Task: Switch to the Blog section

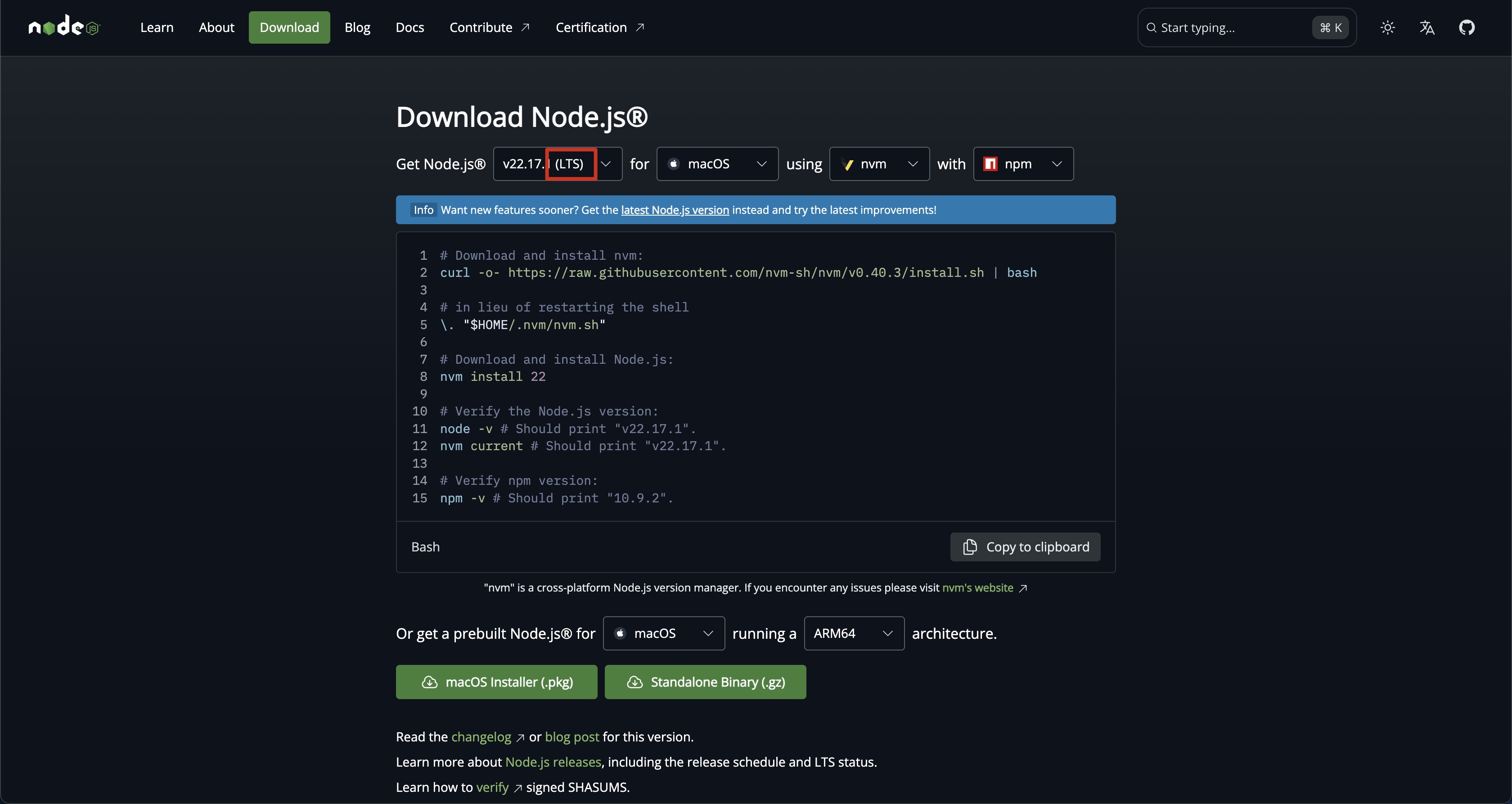Action: point(357,27)
